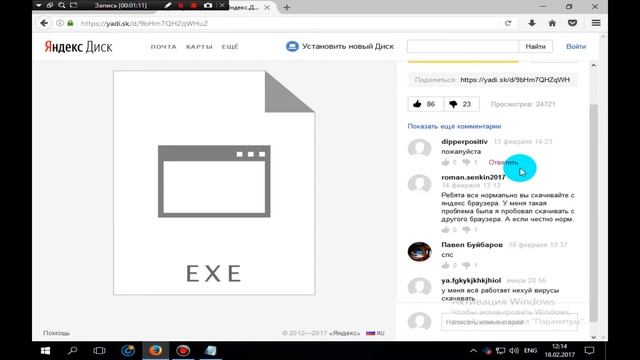
Task: Focus the address bar URL field
Action: click(x=286, y=23)
